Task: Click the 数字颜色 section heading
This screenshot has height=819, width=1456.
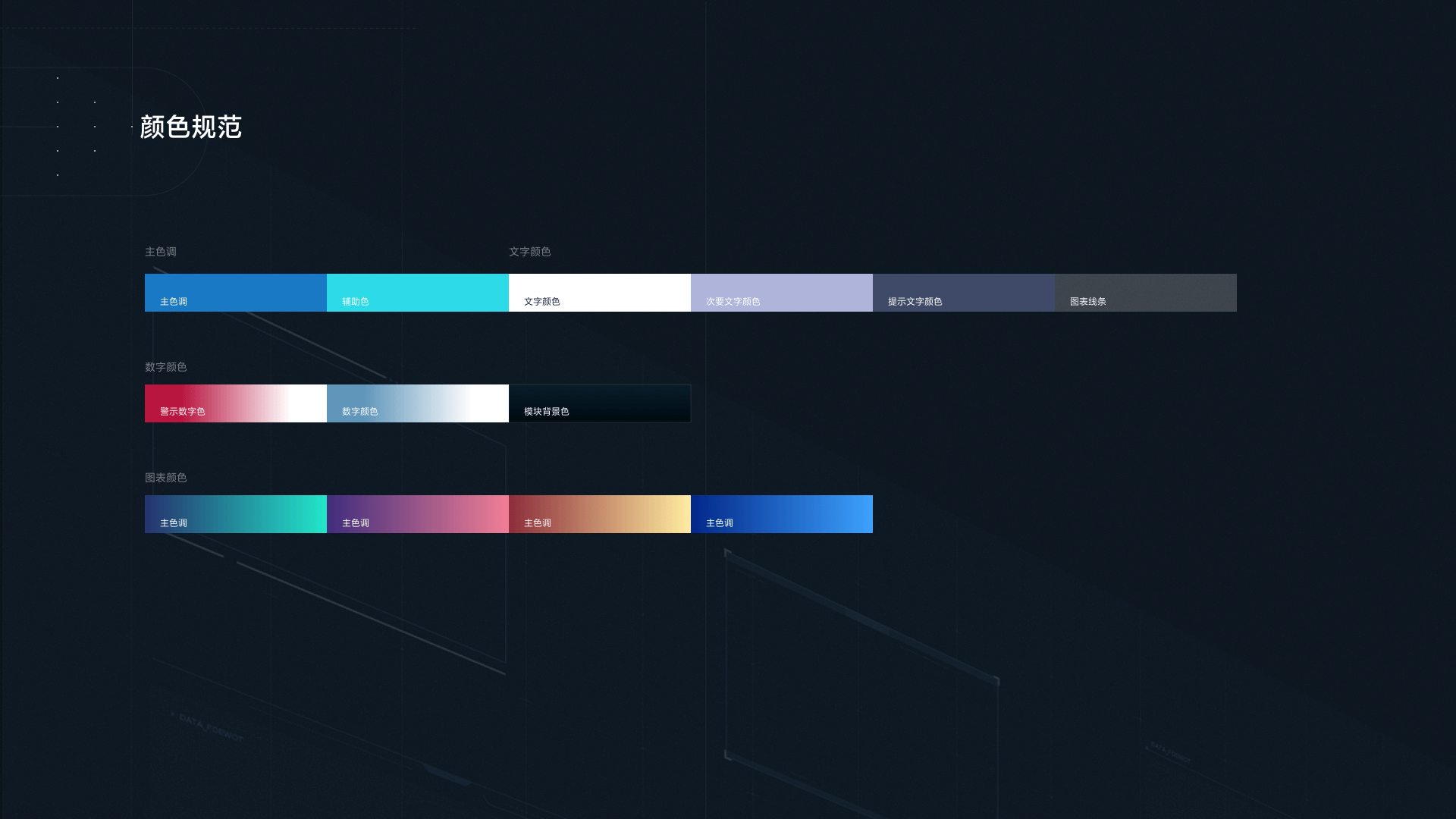Action: (x=166, y=367)
